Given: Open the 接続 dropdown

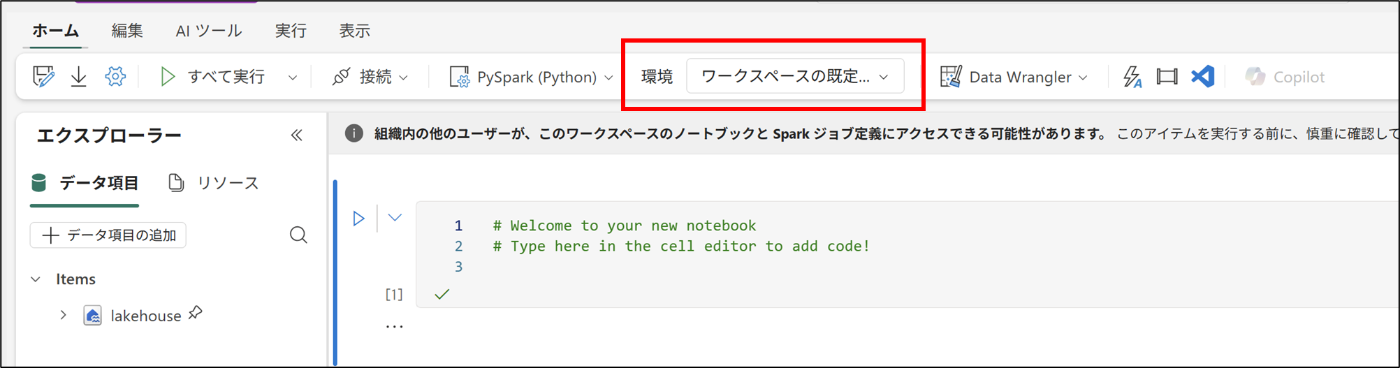Looking at the screenshot, I should (x=370, y=77).
